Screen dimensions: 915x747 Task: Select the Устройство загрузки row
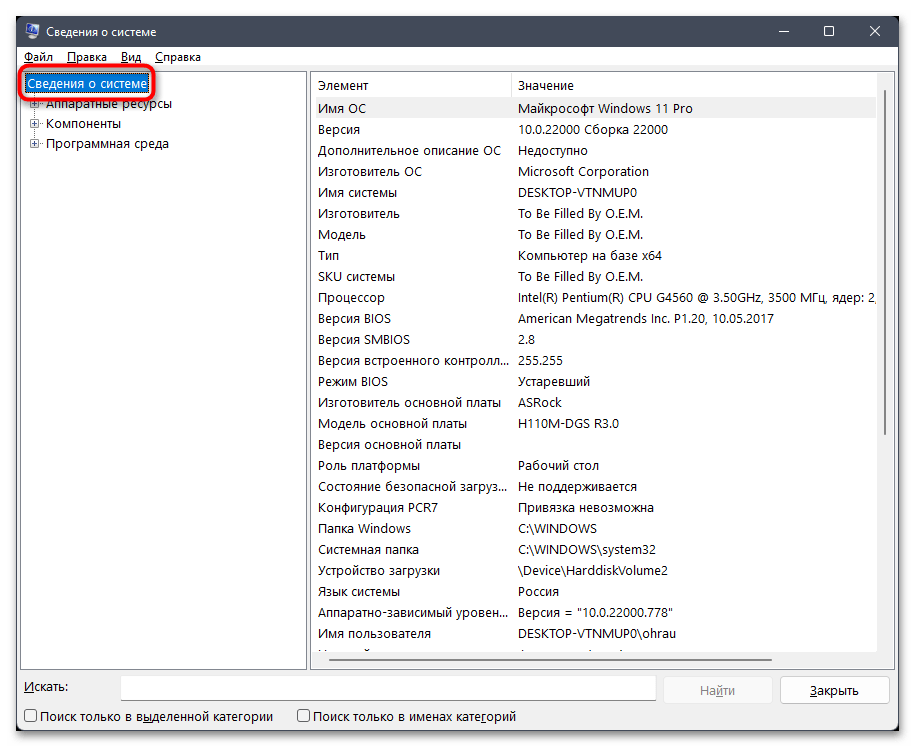(x=594, y=571)
